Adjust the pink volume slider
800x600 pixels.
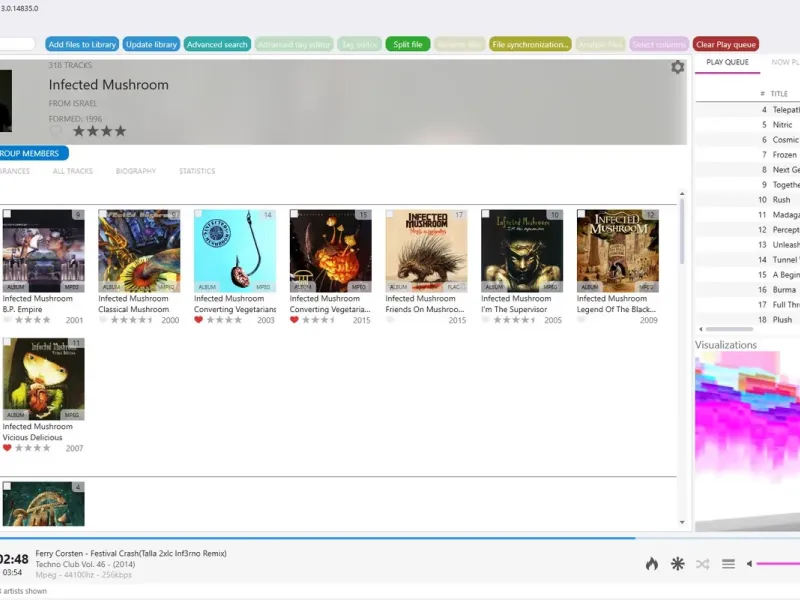pos(778,564)
